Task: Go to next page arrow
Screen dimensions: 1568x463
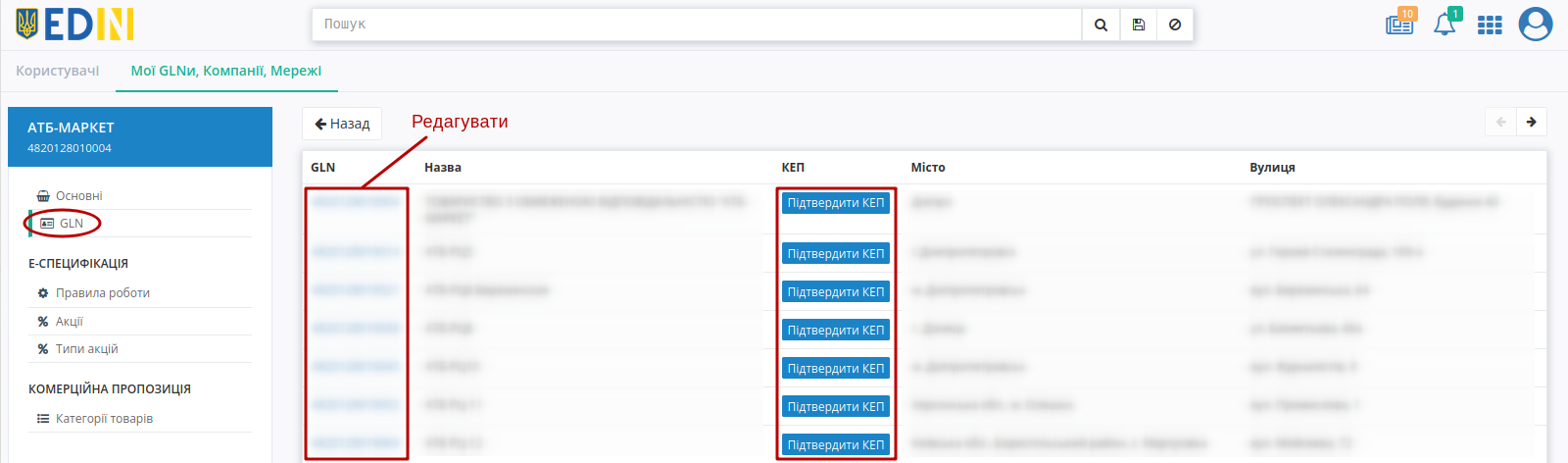Action: (x=1532, y=122)
